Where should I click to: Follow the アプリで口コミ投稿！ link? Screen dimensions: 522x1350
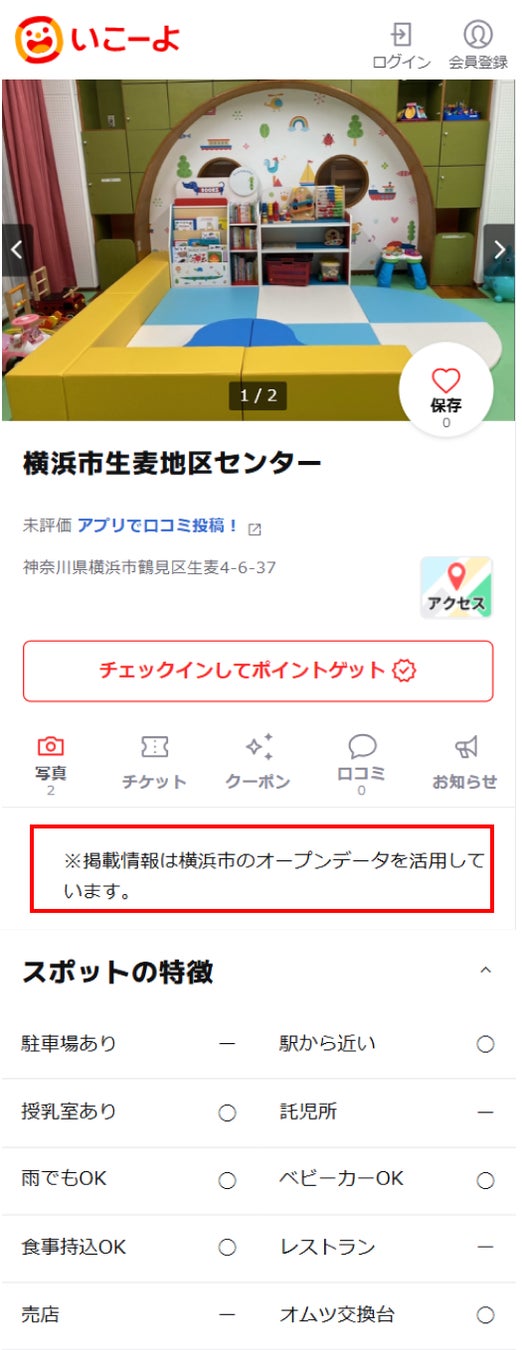pos(158,525)
